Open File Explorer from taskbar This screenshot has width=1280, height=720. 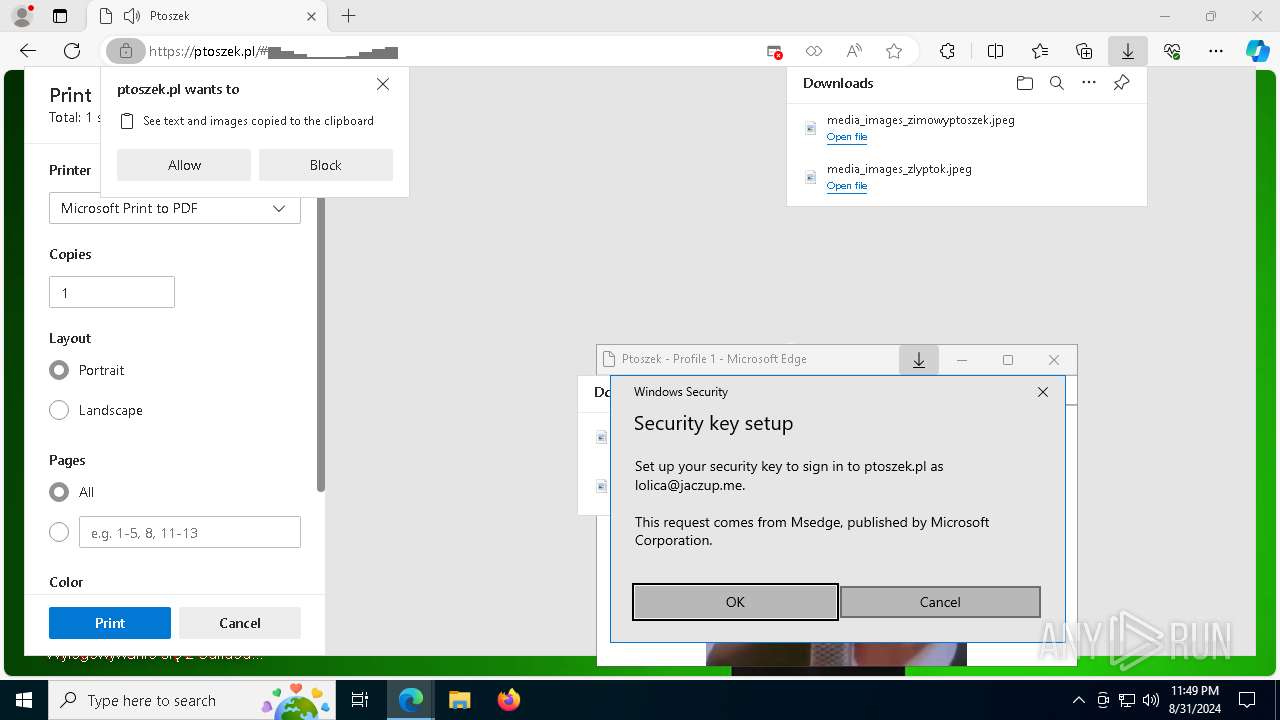coord(459,700)
